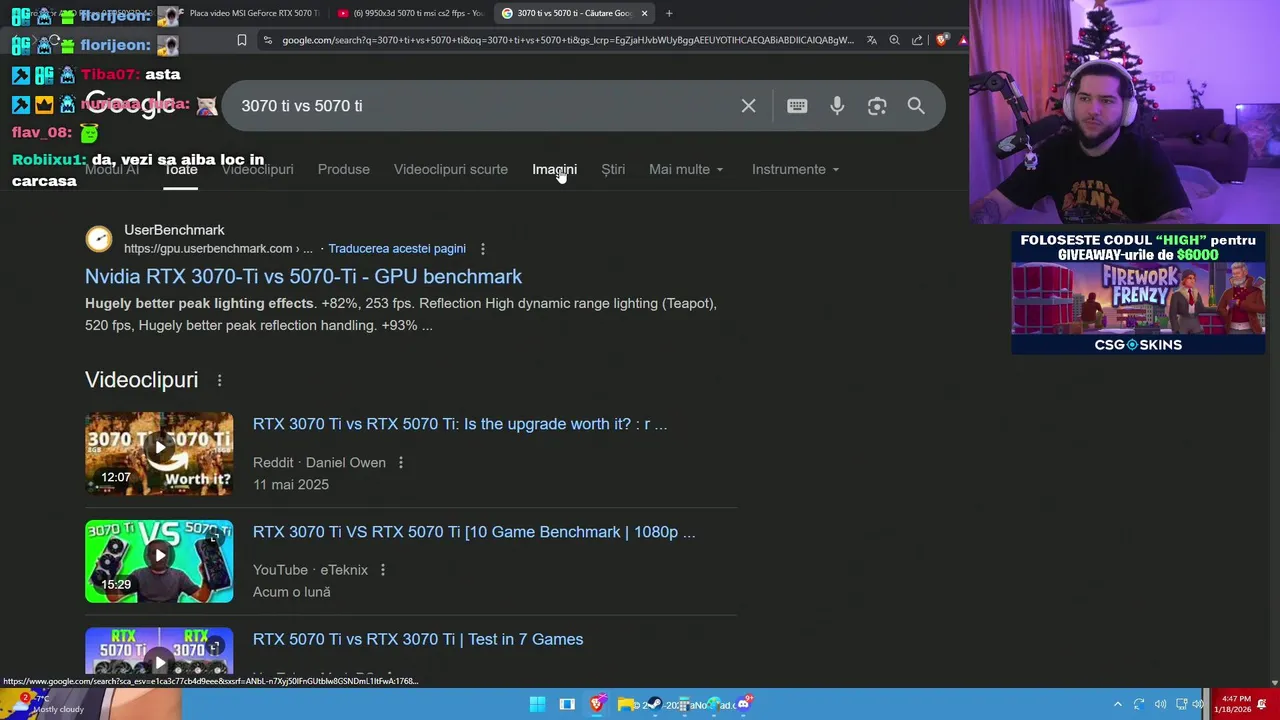The width and height of the screenshot is (1280, 720).
Task: Play the 12:07 Daniel Owen video thumbnail
Action: click(159, 453)
